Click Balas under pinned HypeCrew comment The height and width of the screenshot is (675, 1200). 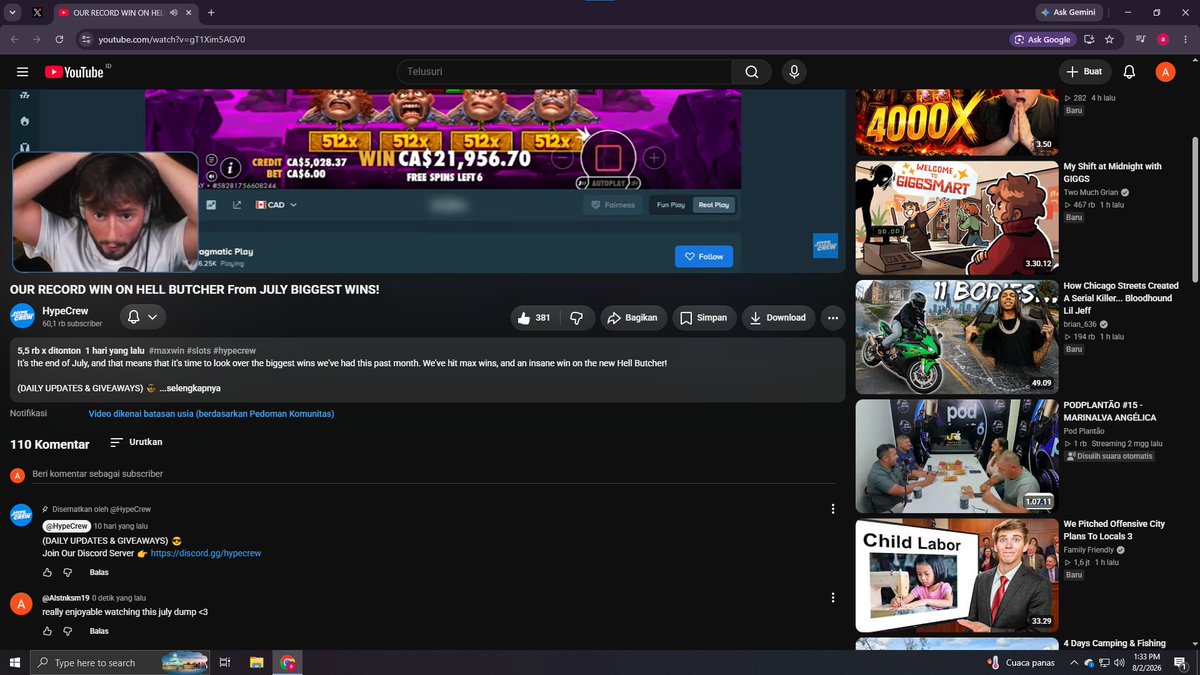99,572
